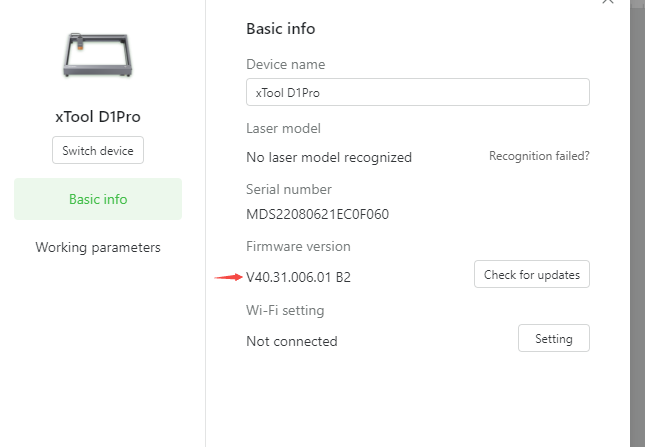This screenshot has width=645, height=447.
Task: Select the serial number MDS22080621EC0F060 text
Action: 318,214
